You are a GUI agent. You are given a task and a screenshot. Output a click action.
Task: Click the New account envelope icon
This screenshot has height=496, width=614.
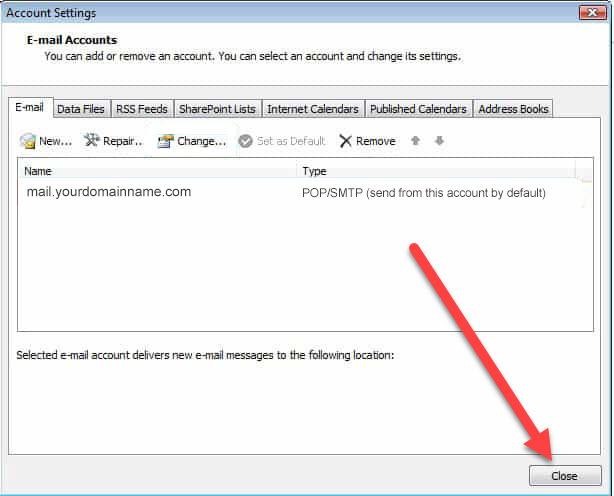28,141
